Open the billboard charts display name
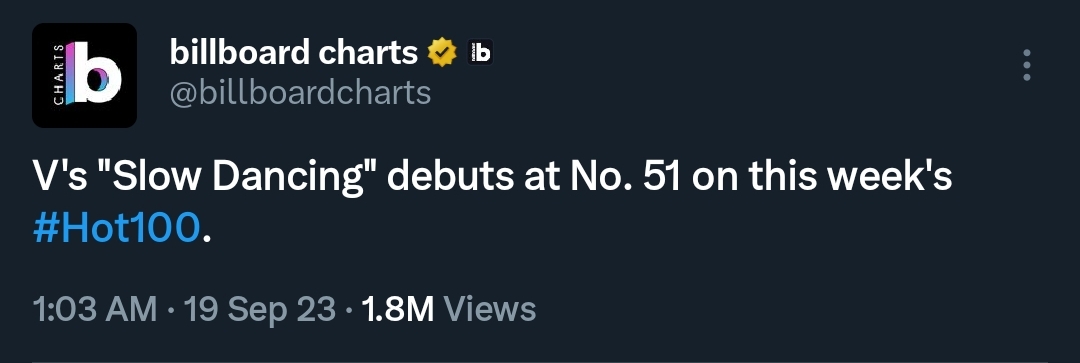This screenshot has width=1080, height=363. click(x=293, y=52)
